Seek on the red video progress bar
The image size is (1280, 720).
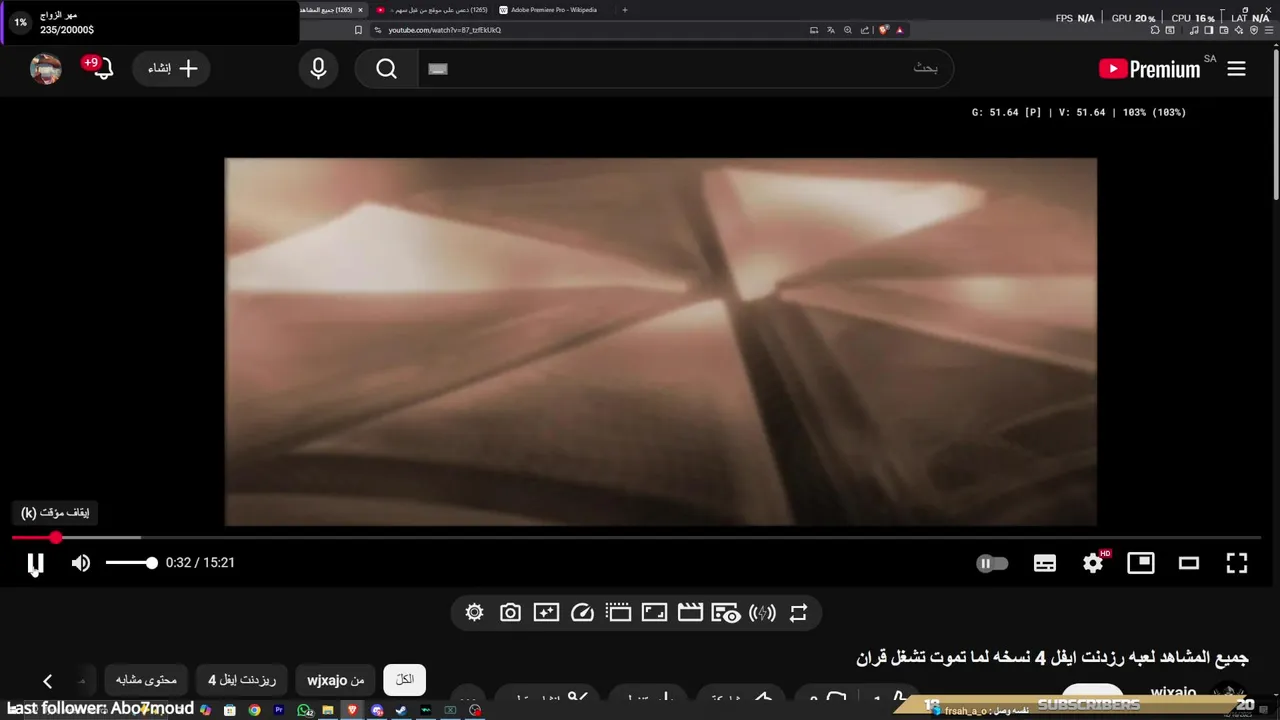(636, 538)
